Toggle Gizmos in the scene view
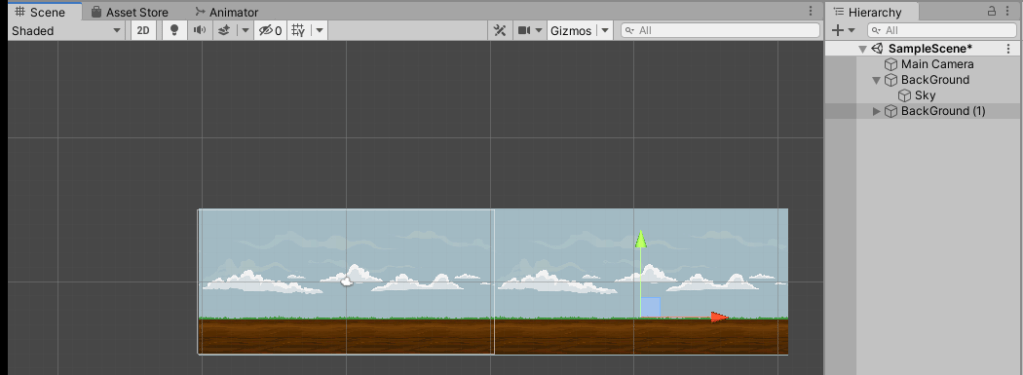Image resolution: width=1023 pixels, height=375 pixels. 571,31
